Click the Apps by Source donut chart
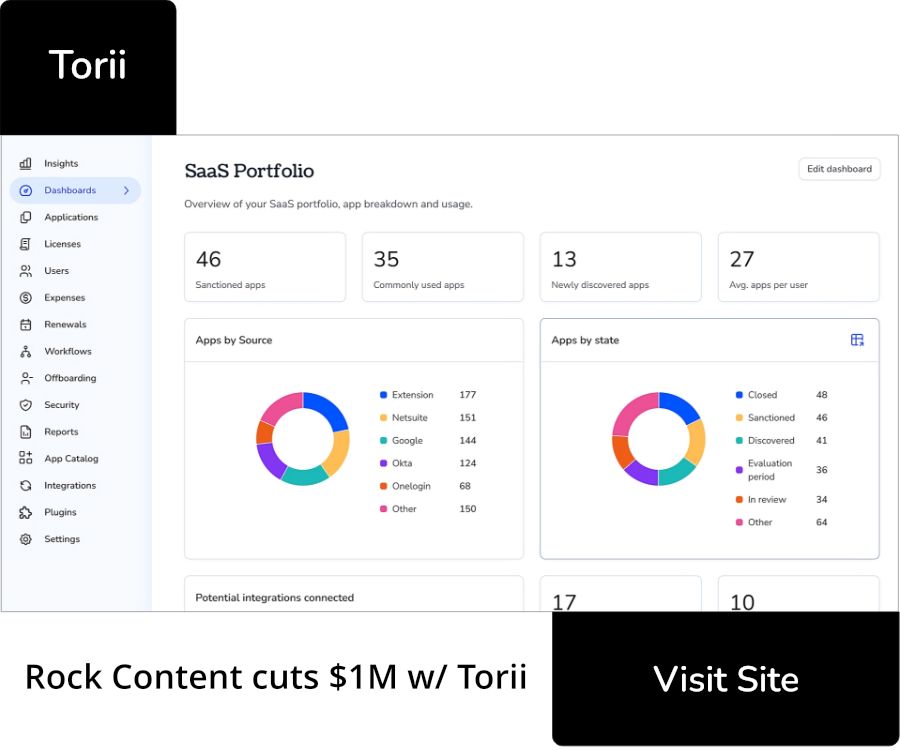 pos(302,439)
